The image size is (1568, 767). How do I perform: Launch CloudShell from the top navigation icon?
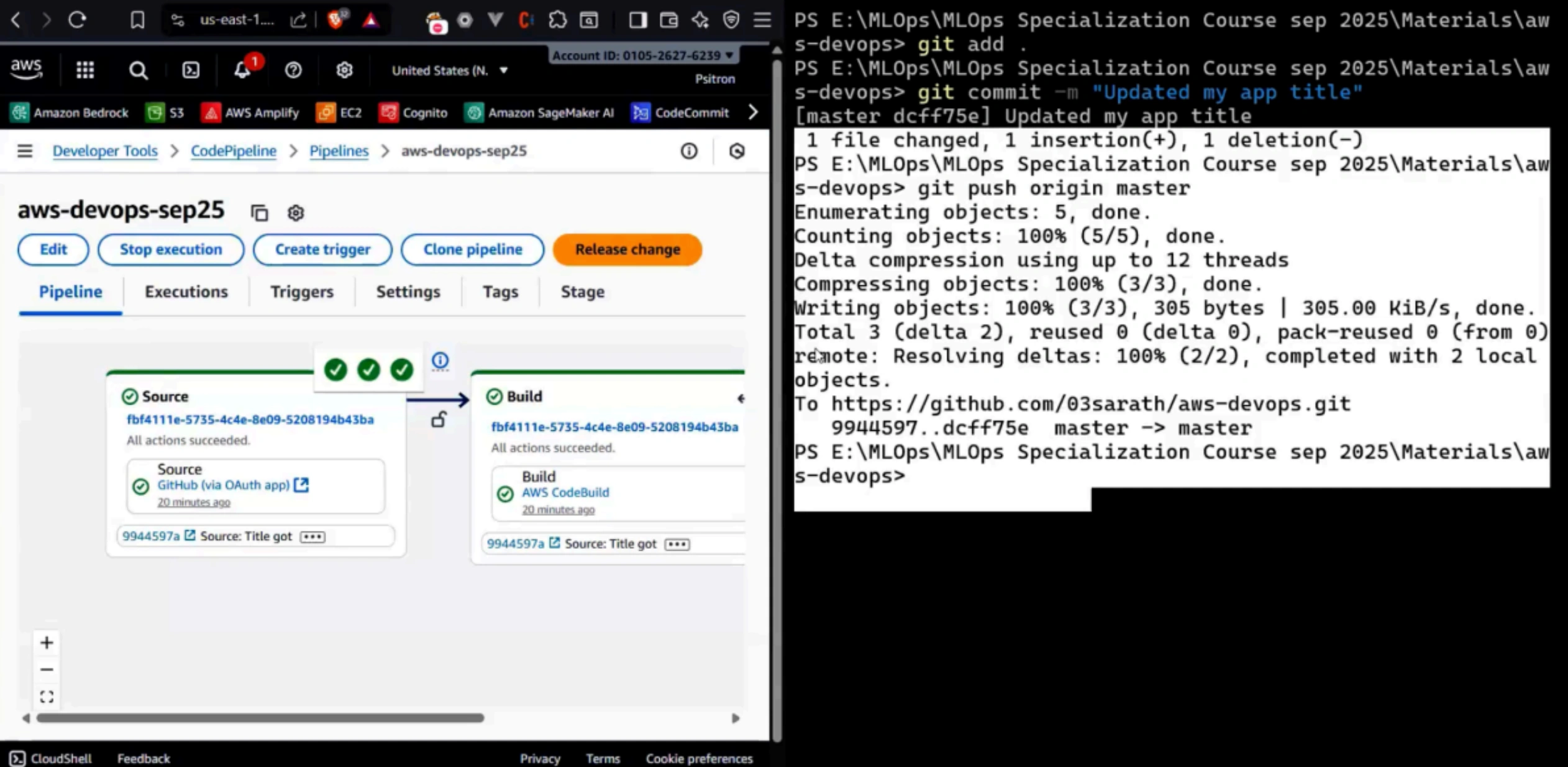click(191, 70)
